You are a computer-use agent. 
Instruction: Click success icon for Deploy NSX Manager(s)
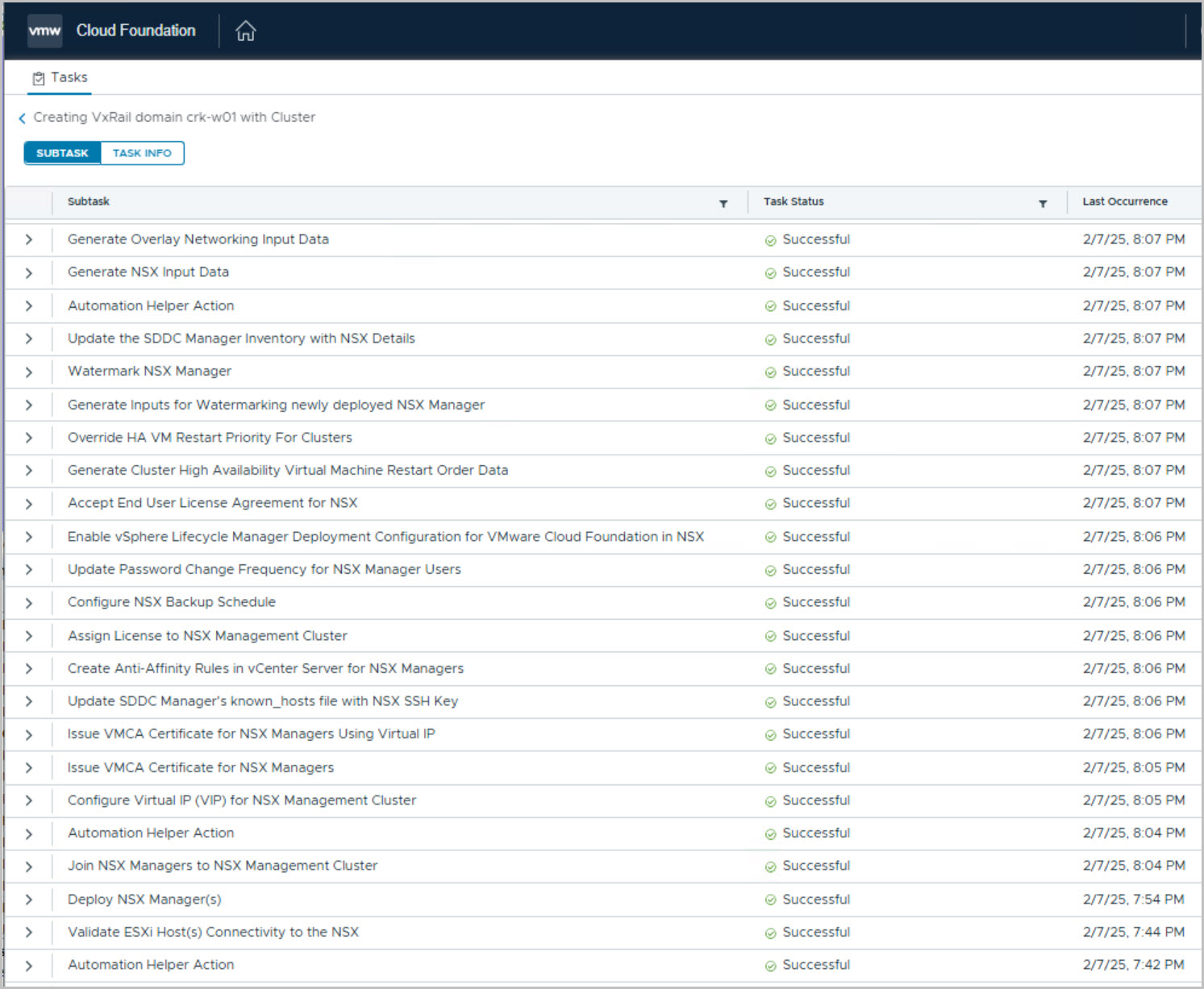point(770,900)
